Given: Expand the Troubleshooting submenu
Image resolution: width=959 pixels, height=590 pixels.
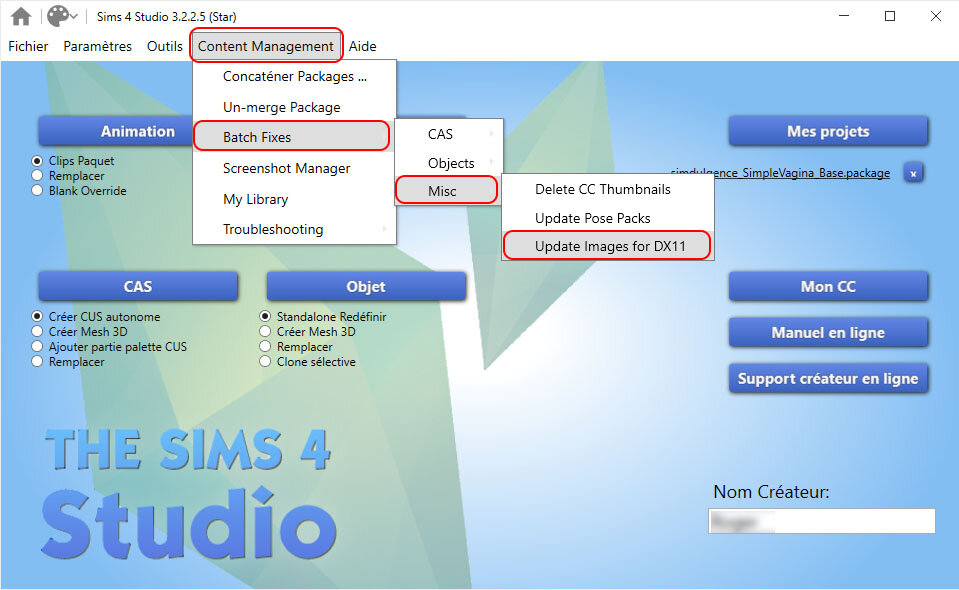Looking at the screenshot, I should (x=294, y=229).
